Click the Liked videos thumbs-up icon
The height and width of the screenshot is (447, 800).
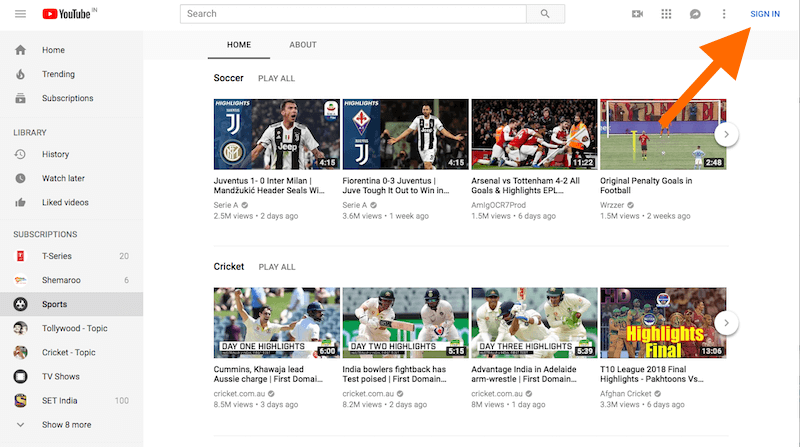[20, 203]
